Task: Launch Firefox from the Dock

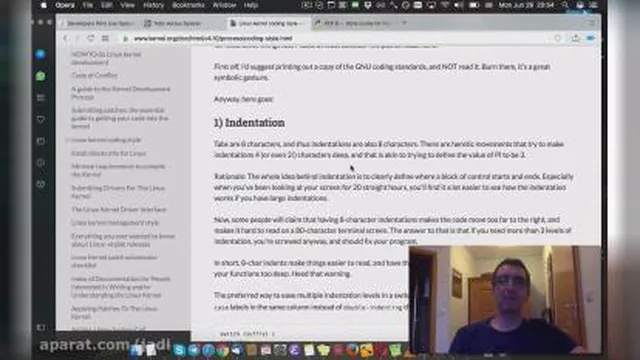Action: [x=352, y=350]
